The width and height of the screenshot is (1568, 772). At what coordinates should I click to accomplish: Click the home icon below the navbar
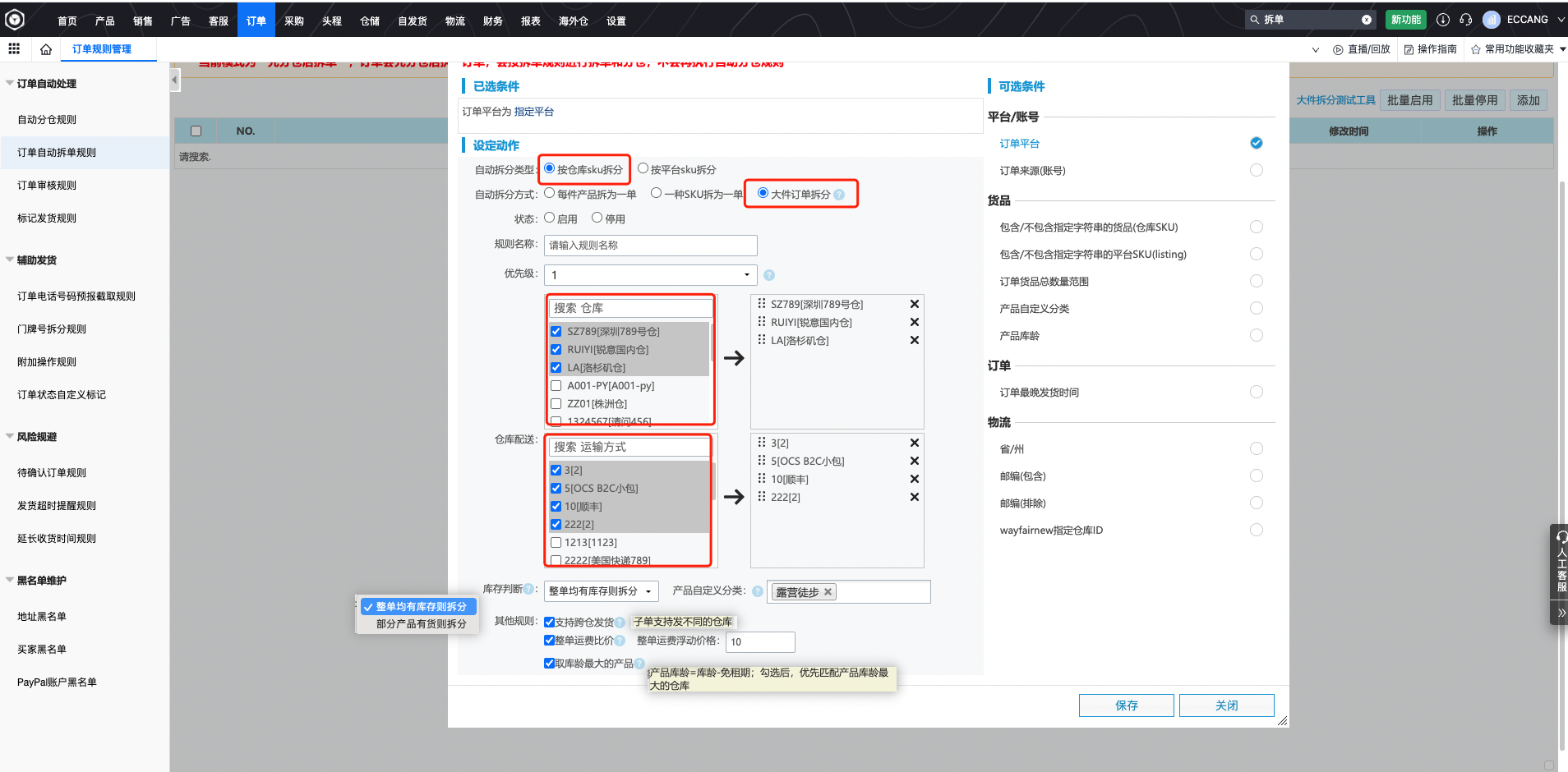46,48
